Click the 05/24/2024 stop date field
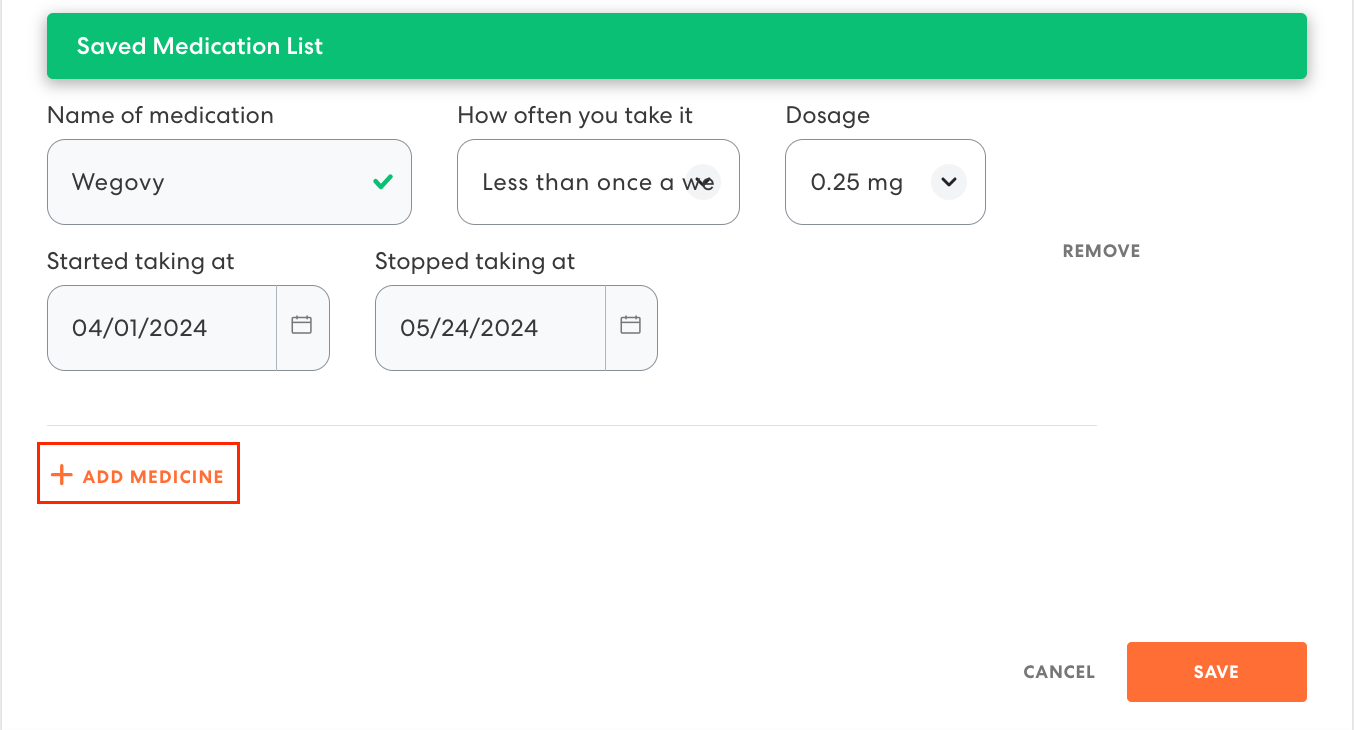The height and width of the screenshot is (730, 1354). 490,328
